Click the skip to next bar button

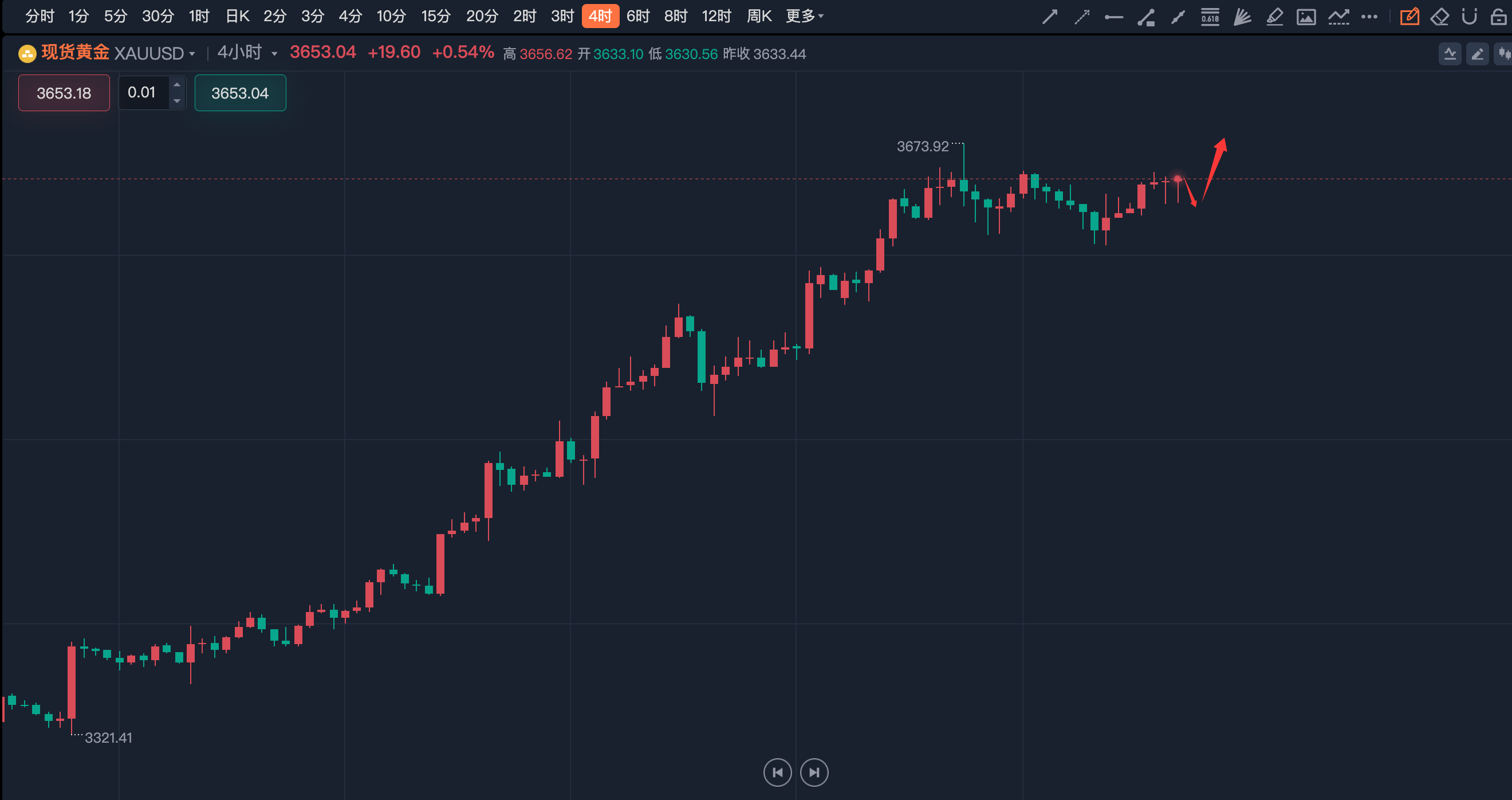coord(814,772)
